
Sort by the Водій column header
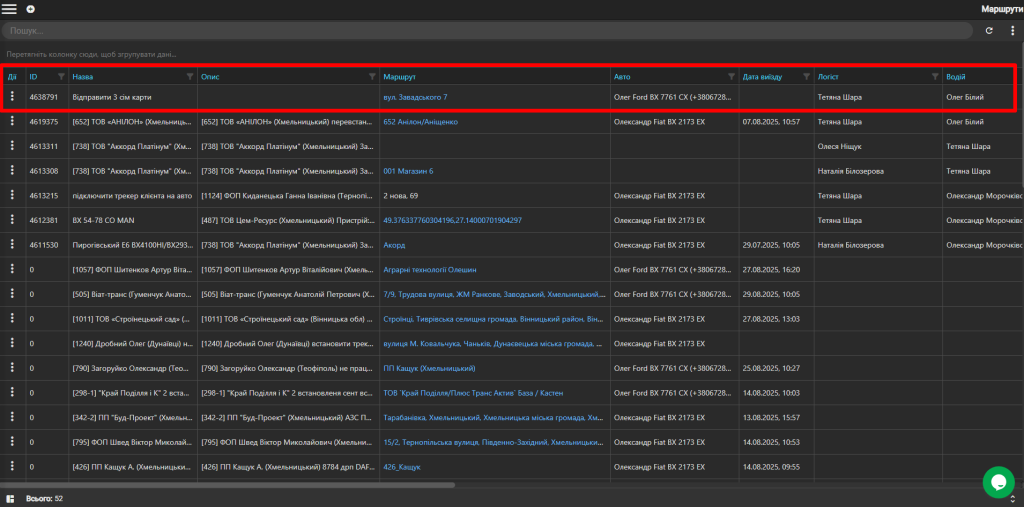(956, 76)
